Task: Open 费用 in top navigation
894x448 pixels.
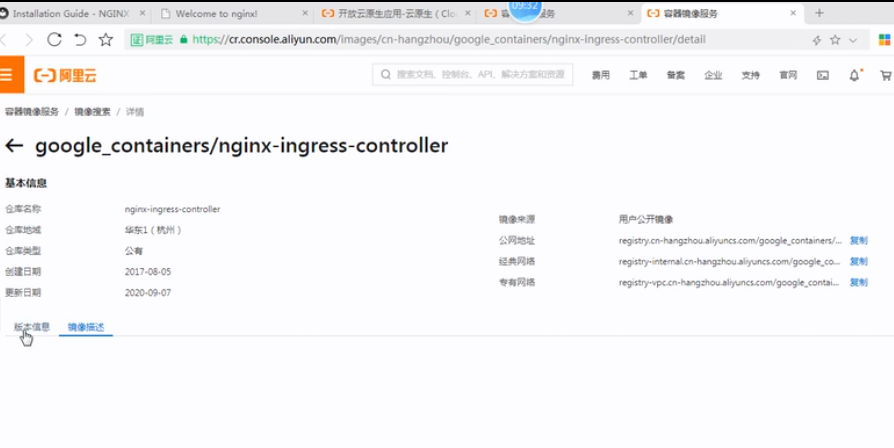Action: click(600, 75)
